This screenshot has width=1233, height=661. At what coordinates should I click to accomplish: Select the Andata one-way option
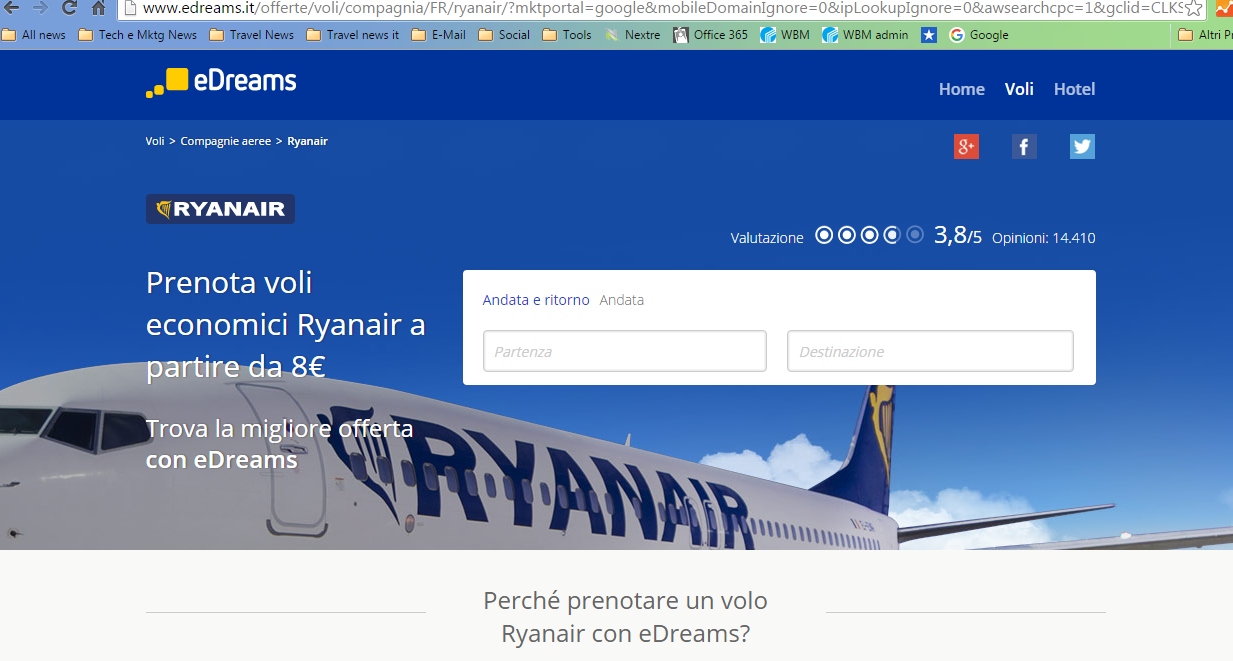pyautogui.click(x=622, y=300)
